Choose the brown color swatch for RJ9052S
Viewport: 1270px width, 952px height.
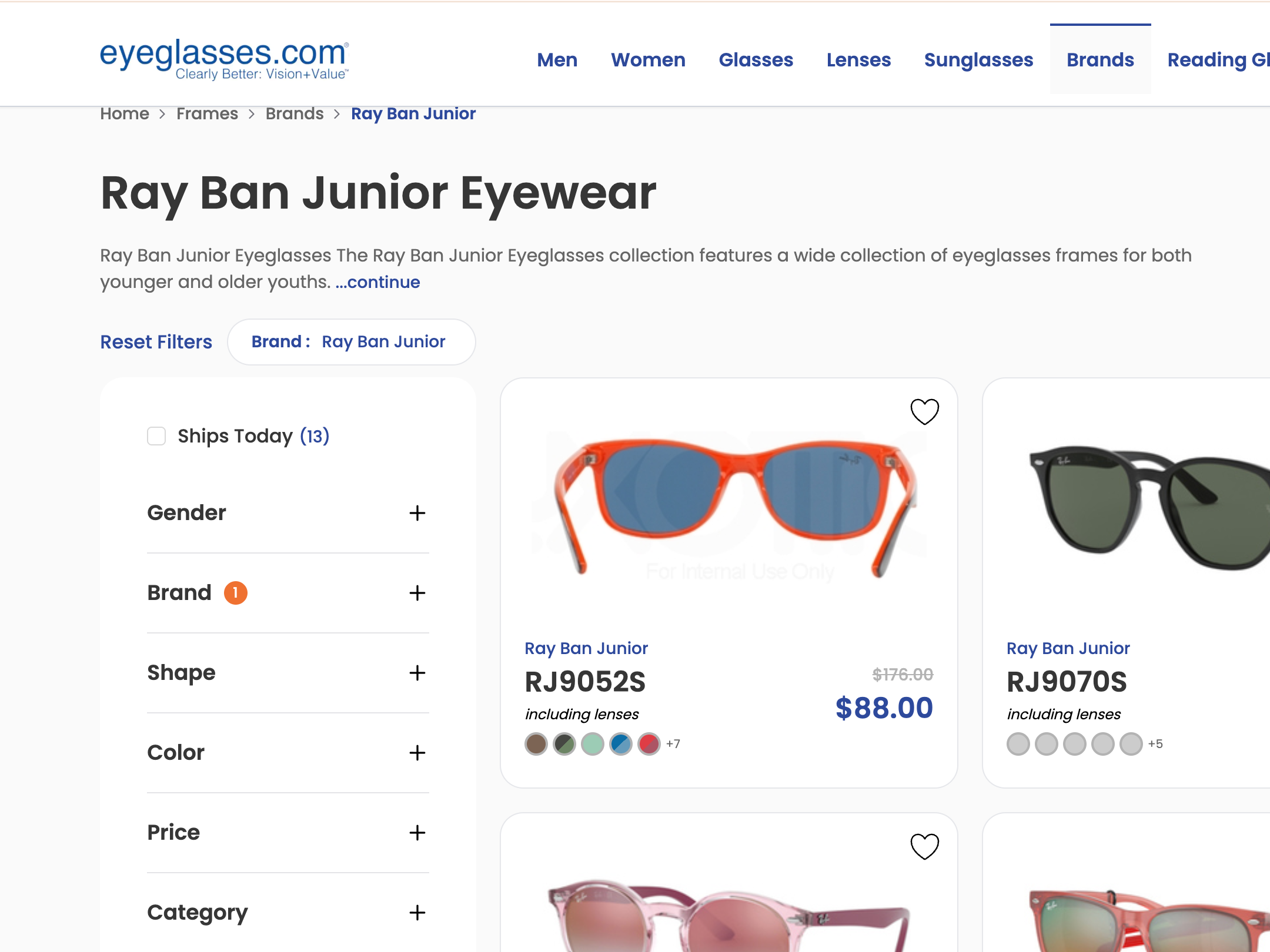click(536, 744)
